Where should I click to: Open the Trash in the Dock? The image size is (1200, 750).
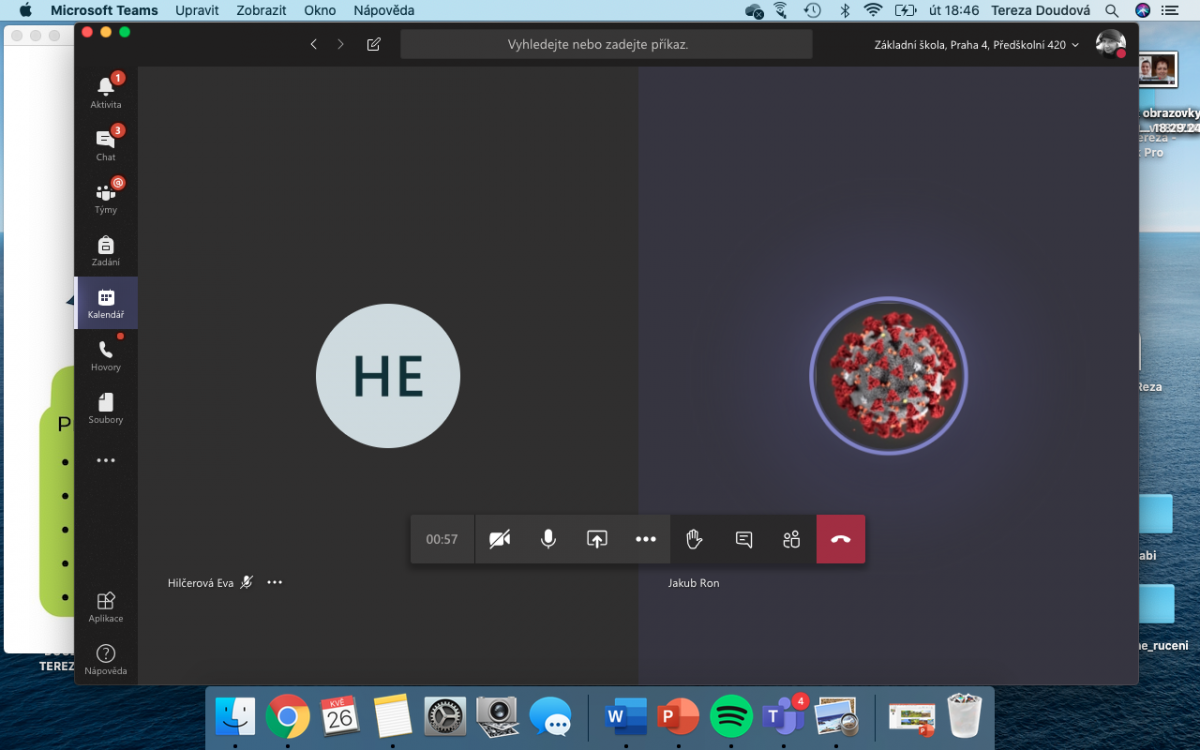(x=965, y=716)
